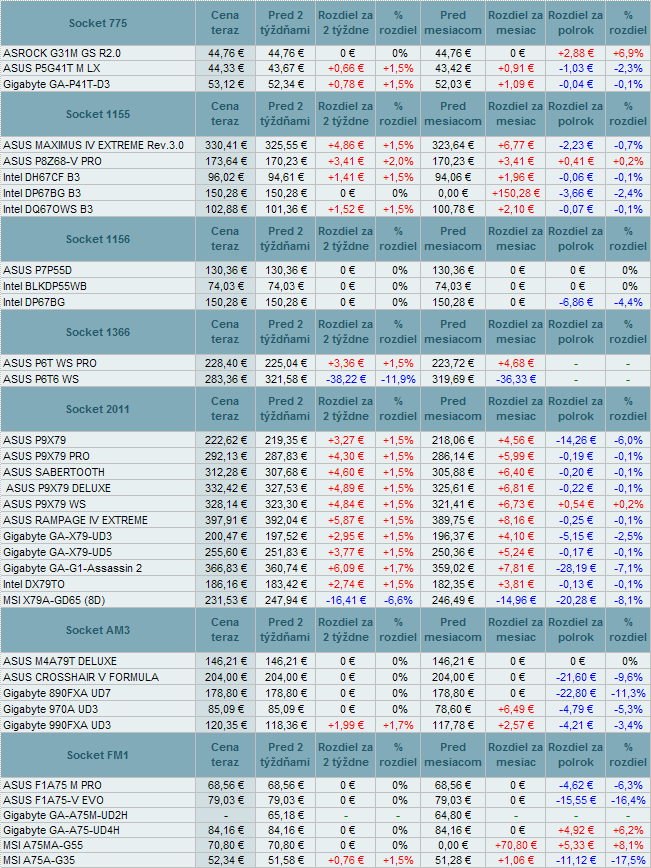Click the +6,9% ASROCK half-year percent
651x868 pixels.
pyautogui.click(x=628, y=53)
